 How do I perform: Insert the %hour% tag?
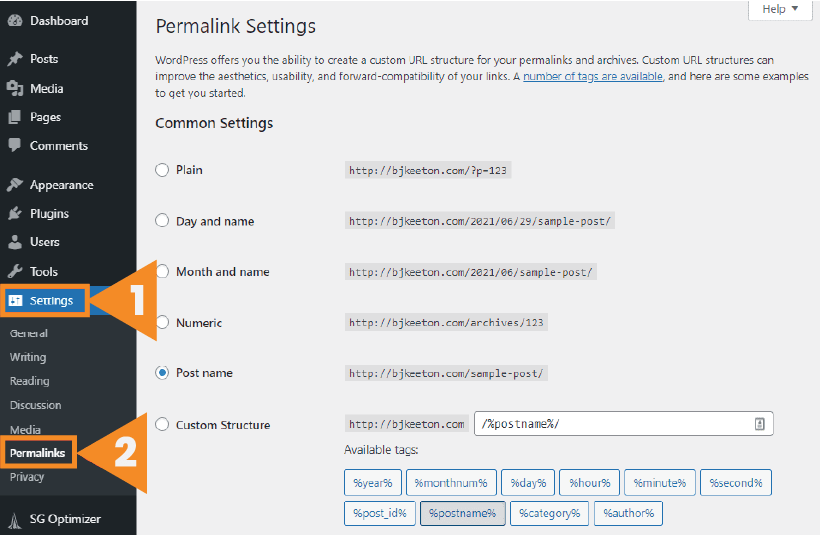[x=589, y=483]
